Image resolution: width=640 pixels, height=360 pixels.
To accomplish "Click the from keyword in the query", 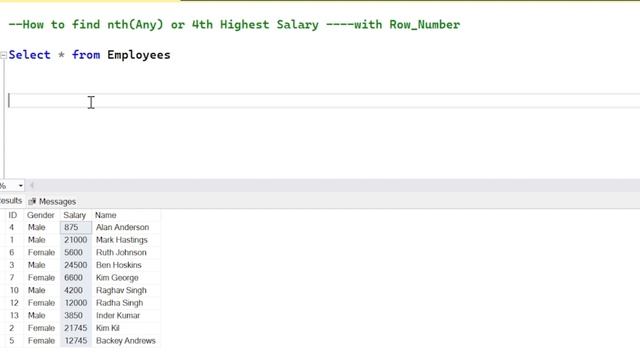I will click(86, 55).
